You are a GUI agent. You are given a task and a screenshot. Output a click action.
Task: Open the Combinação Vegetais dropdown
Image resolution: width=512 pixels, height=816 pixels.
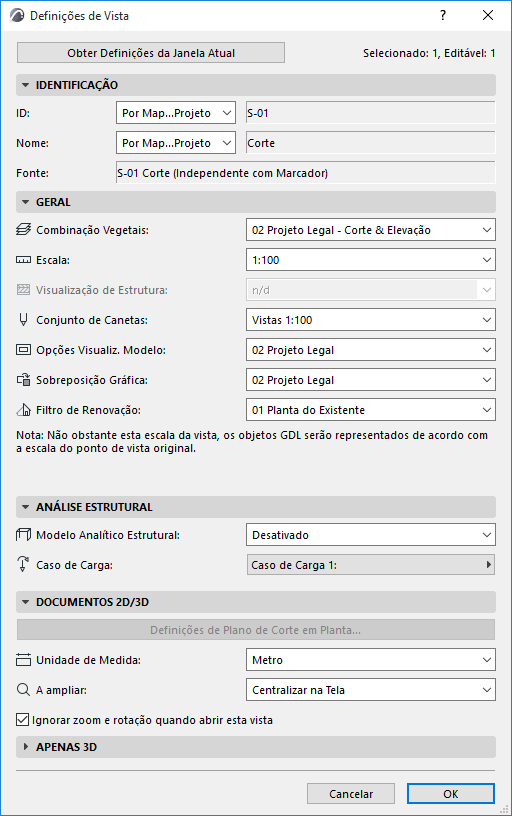(x=370, y=230)
